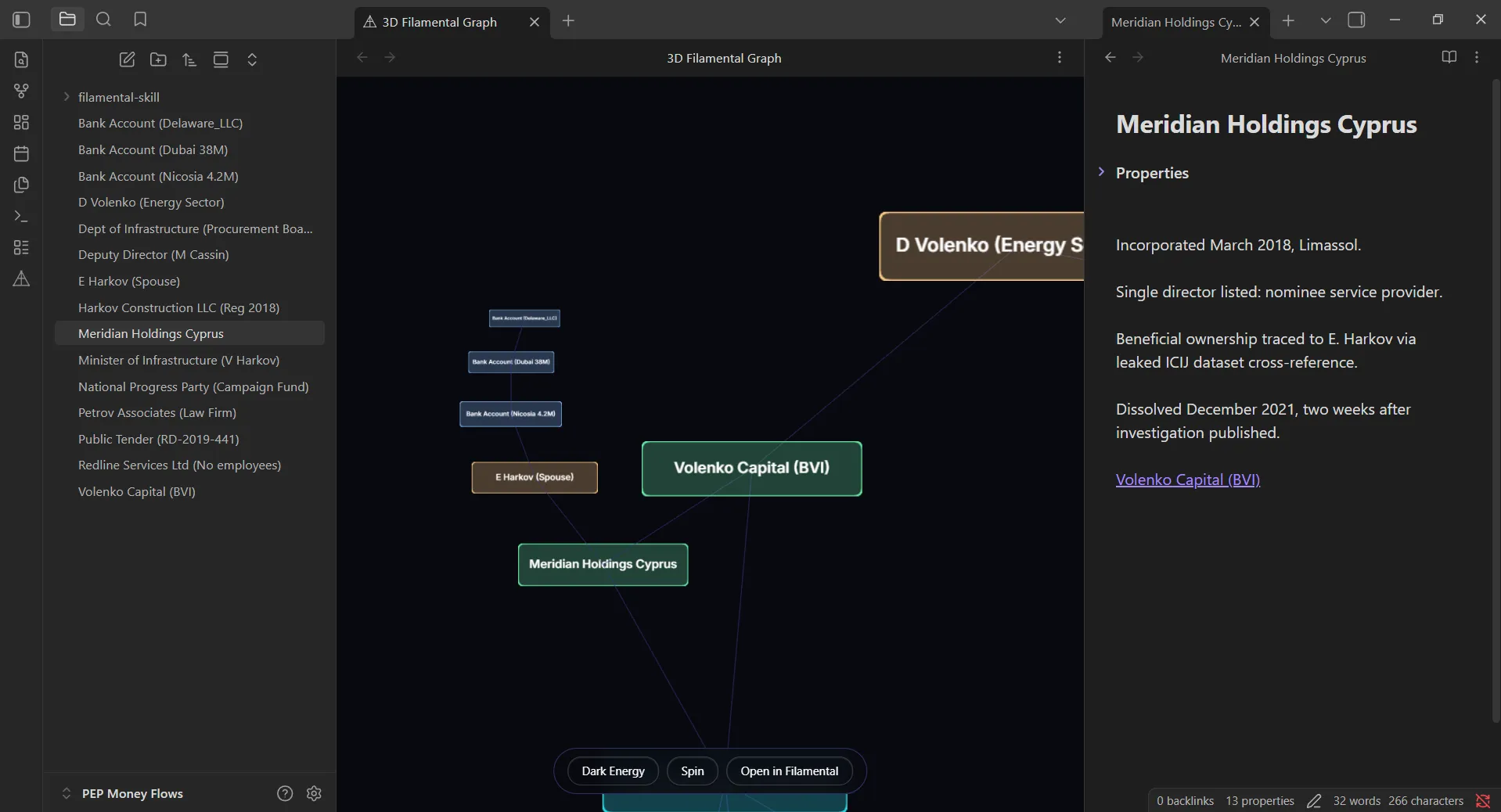The image size is (1501, 812).
Task: Toggle the left sidebar panel
Action: pos(21,20)
